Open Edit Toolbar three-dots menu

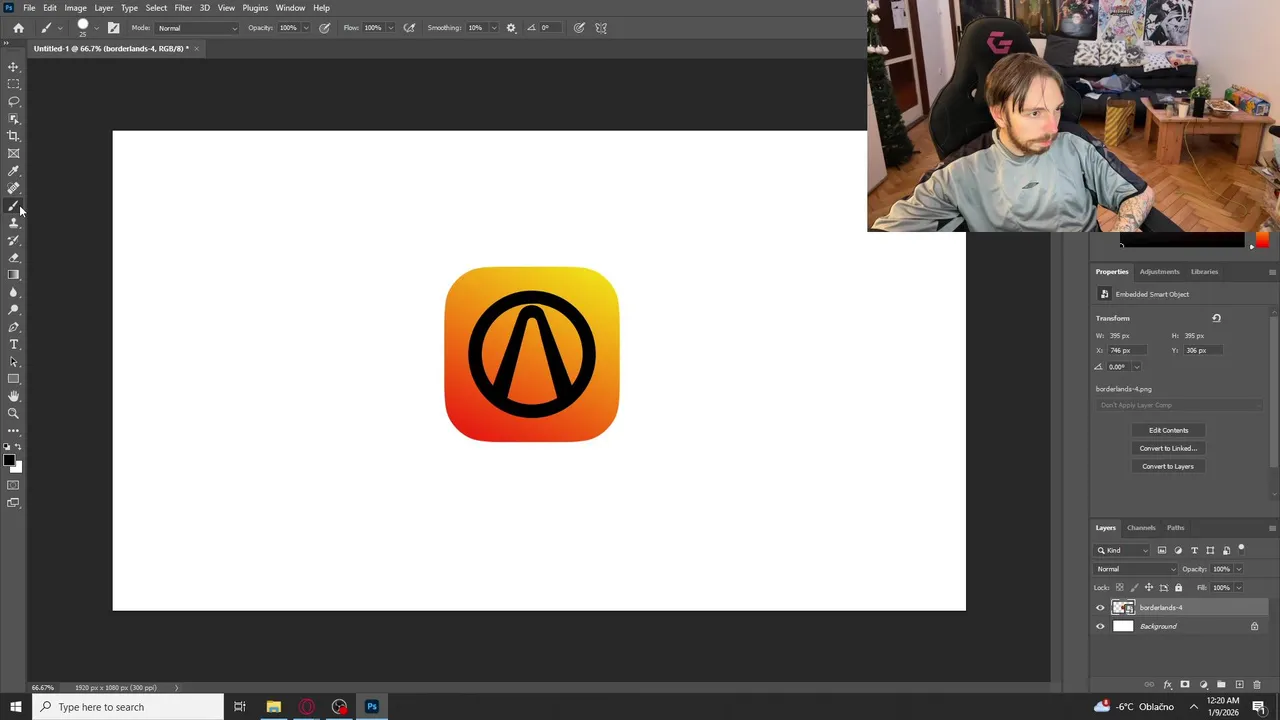point(14,430)
